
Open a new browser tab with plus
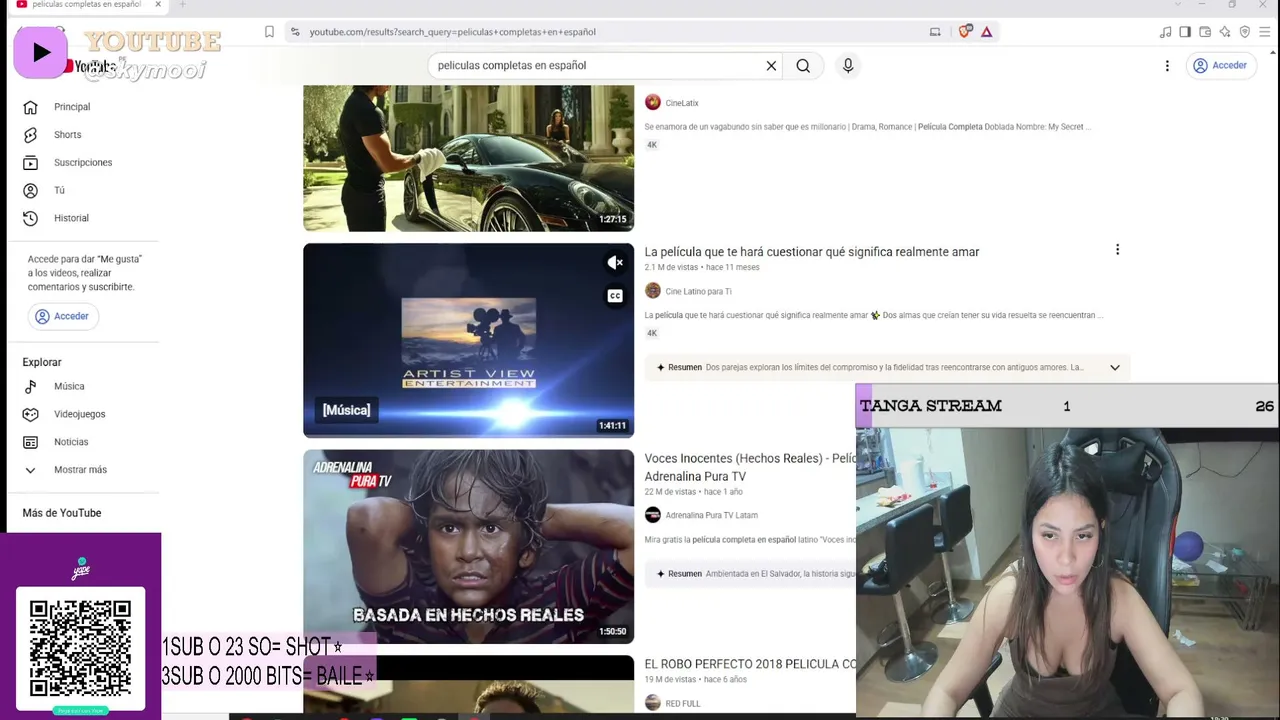(182, 5)
